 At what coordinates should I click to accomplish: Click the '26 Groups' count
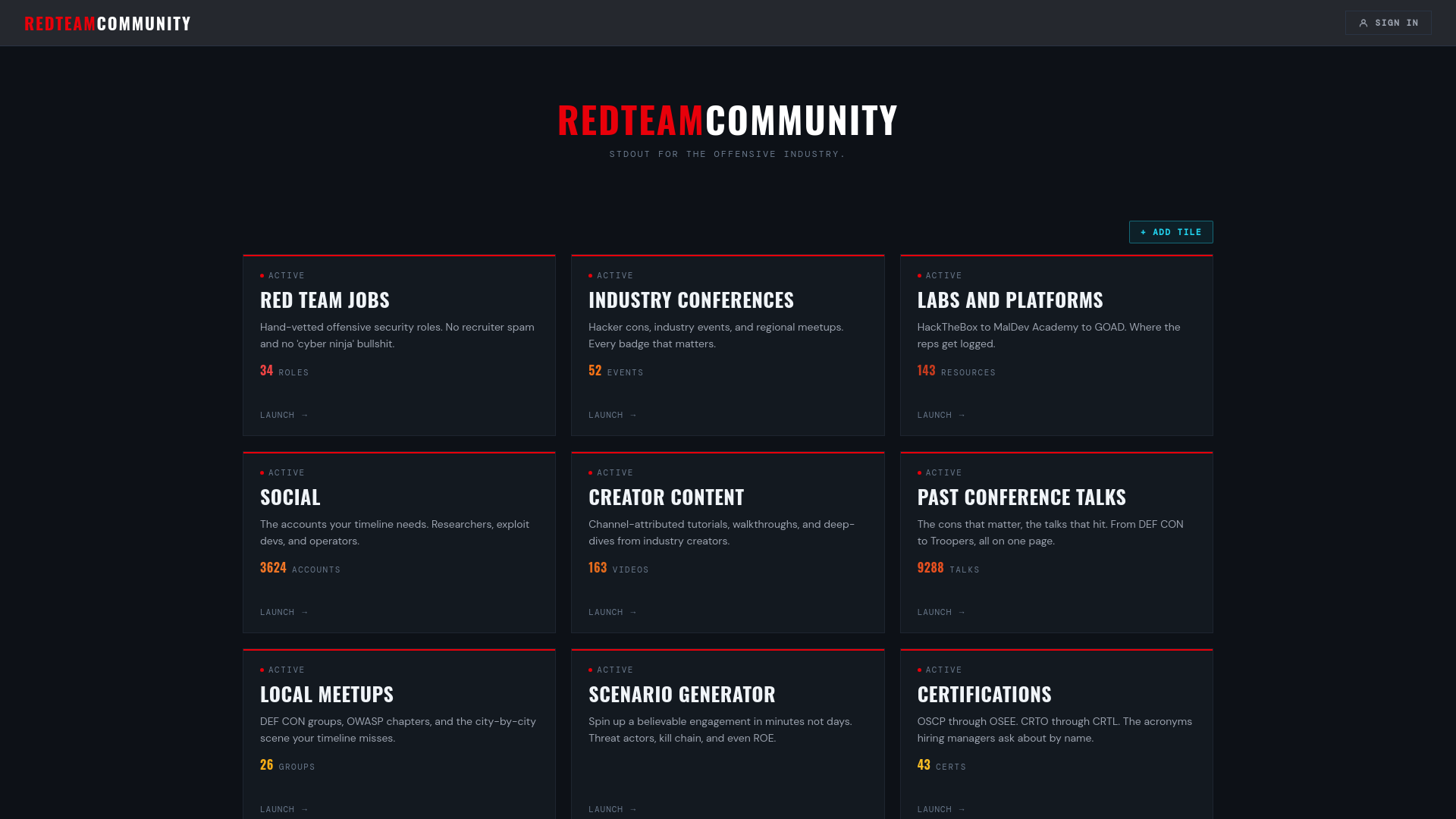pos(287,766)
